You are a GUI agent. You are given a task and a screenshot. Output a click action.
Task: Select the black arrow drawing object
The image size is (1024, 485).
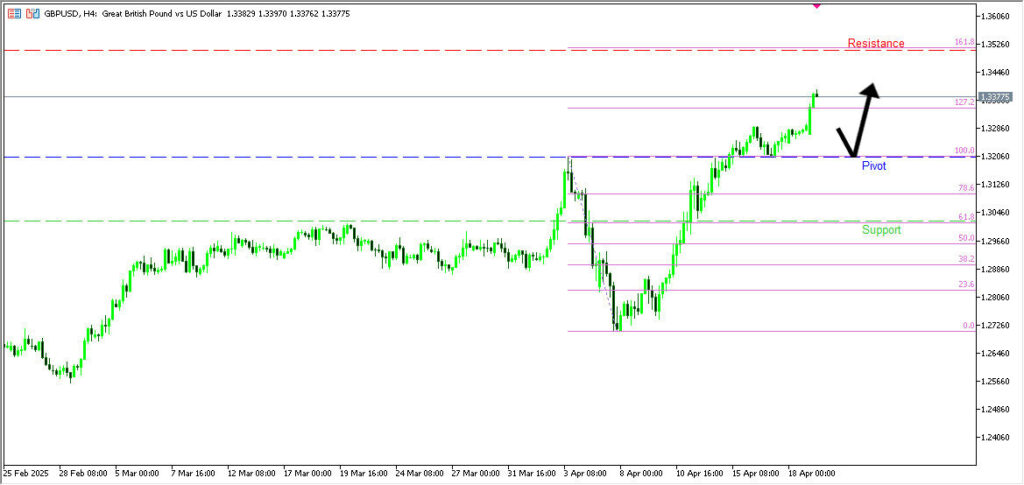tap(862, 119)
